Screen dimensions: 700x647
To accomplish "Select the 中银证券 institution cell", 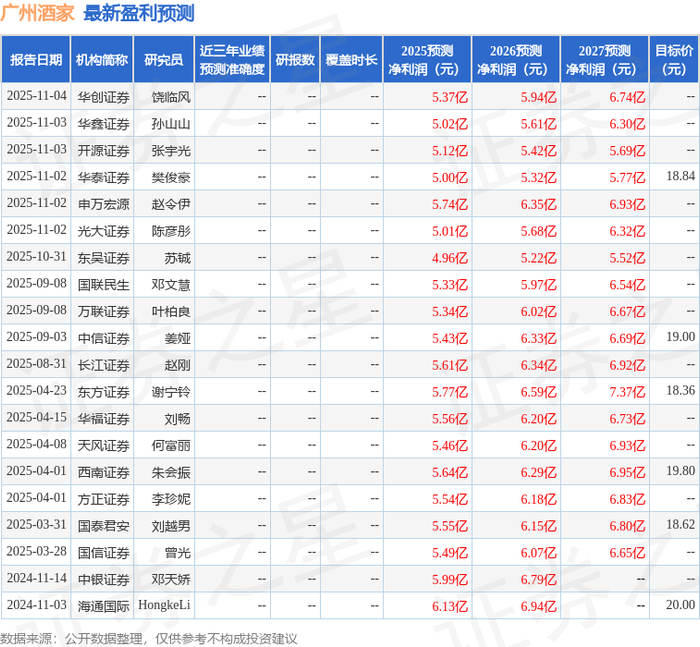I will click(104, 579).
